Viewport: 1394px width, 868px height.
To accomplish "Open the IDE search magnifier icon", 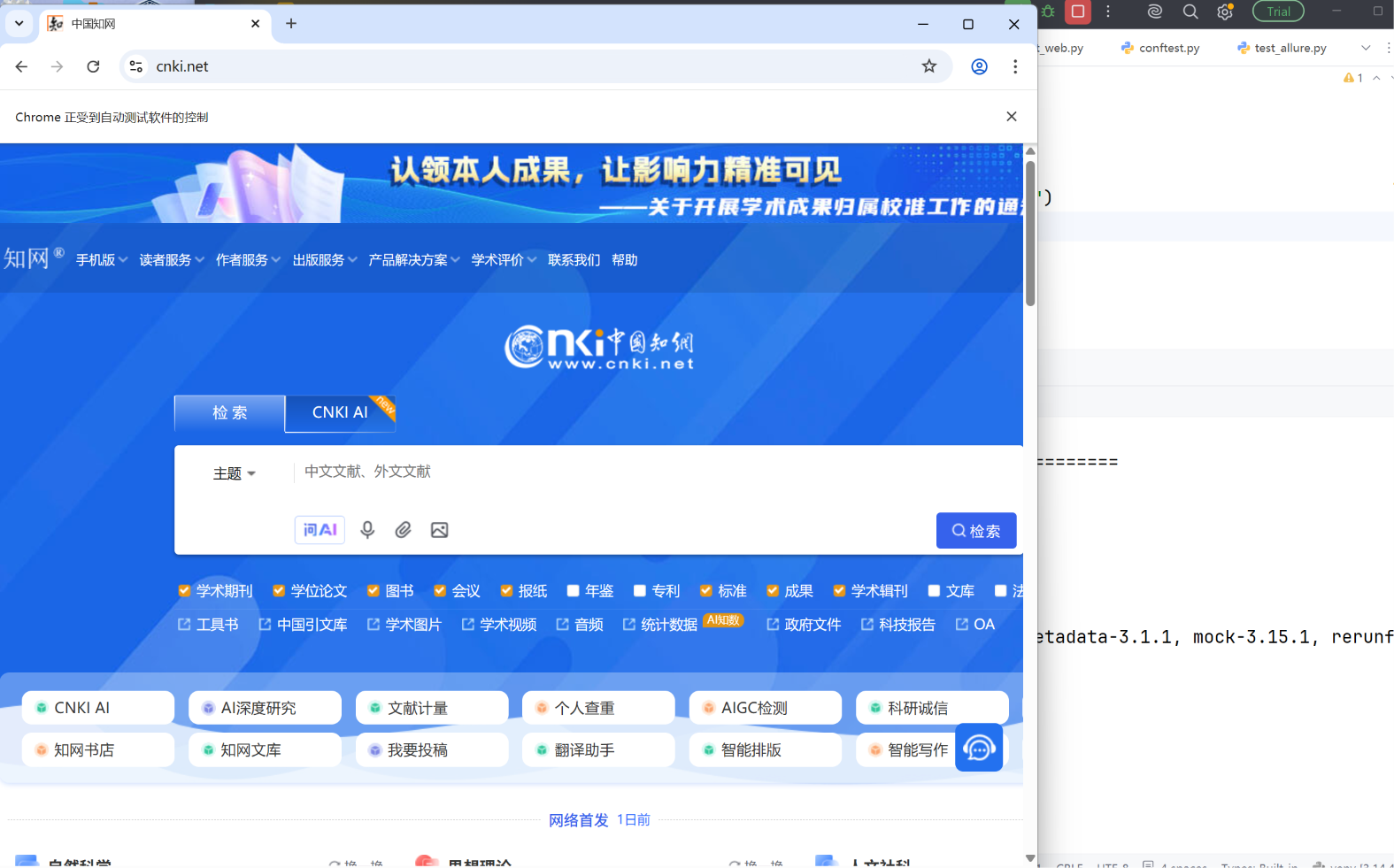I will [1190, 12].
